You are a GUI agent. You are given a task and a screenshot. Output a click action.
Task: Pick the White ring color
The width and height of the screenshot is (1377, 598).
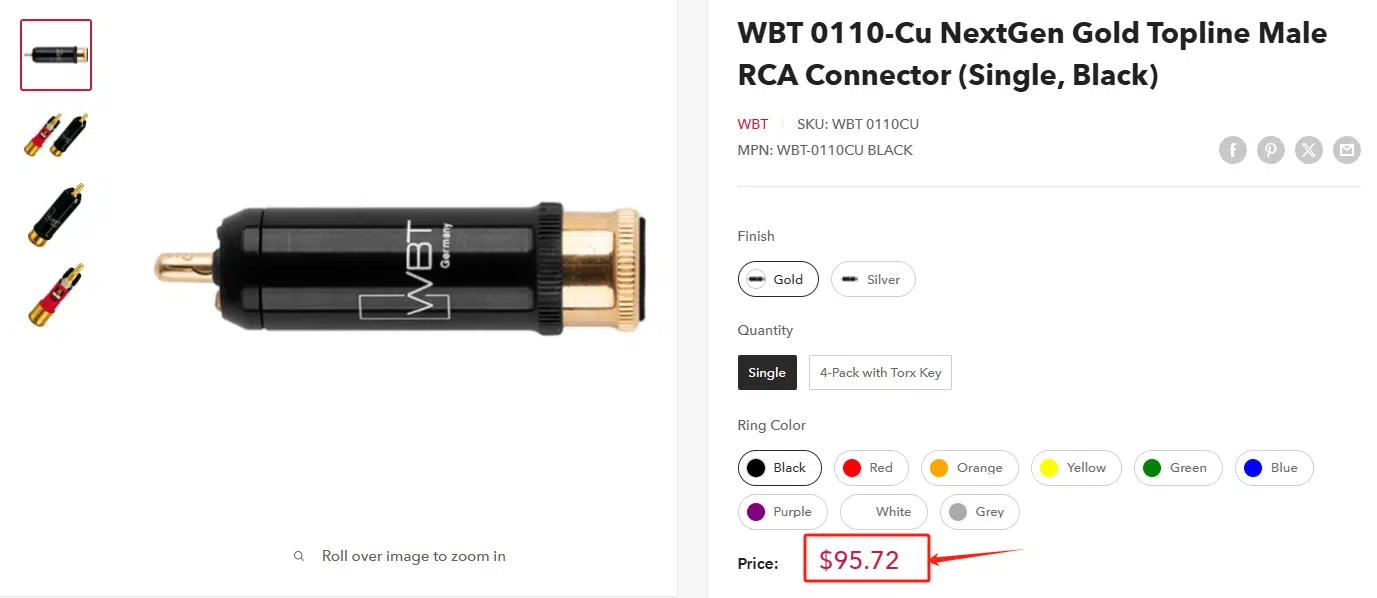click(x=883, y=512)
